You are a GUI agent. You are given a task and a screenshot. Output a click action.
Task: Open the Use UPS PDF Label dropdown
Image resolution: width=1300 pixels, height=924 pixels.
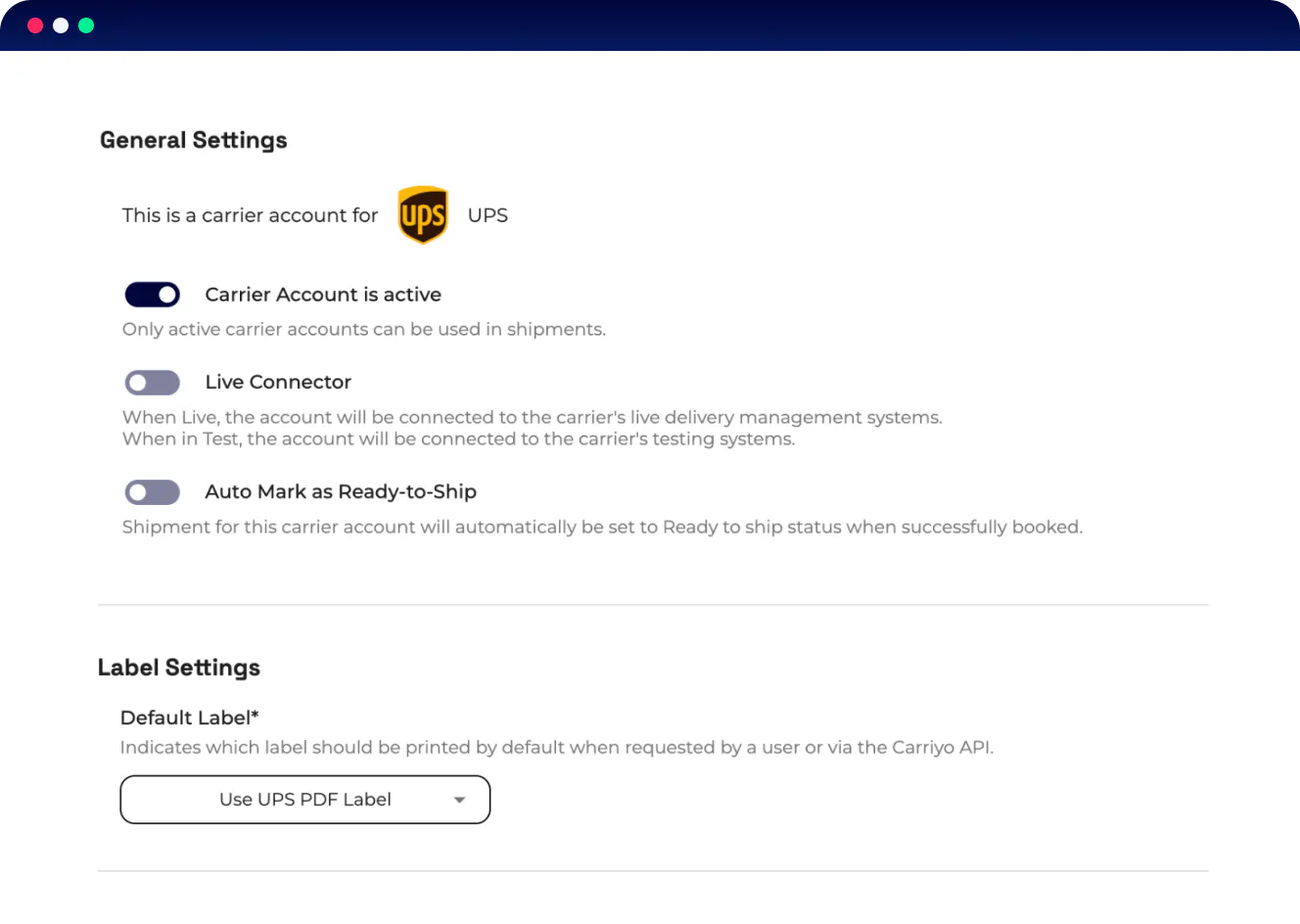pos(304,800)
